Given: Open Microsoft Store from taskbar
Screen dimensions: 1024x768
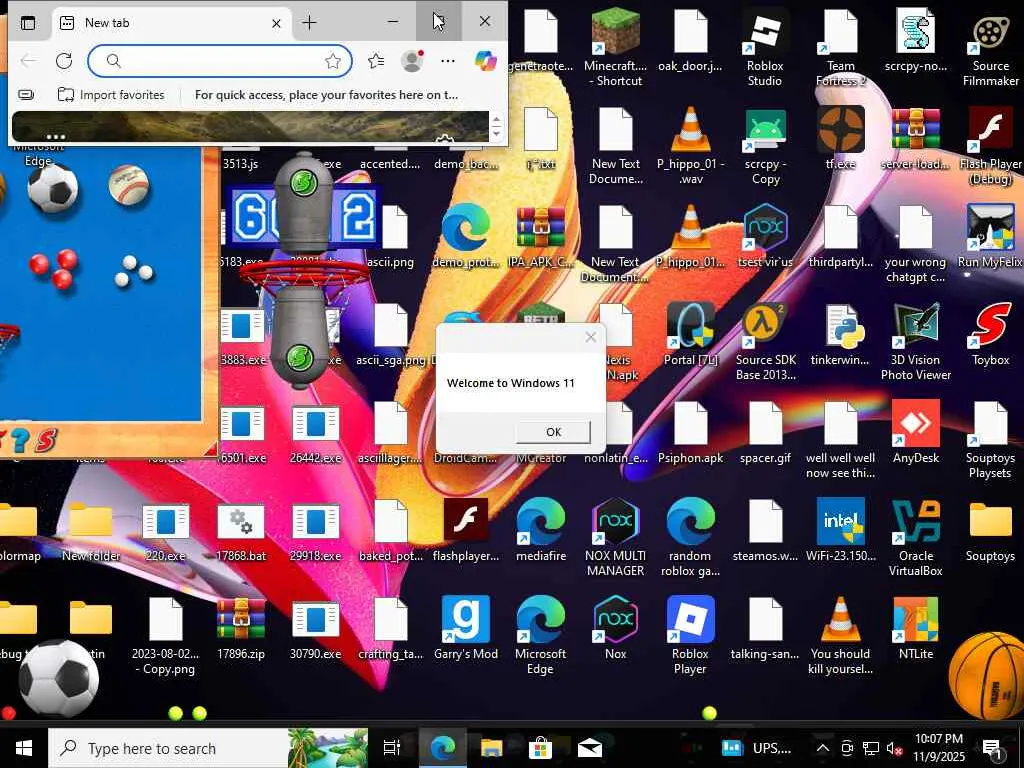Looking at the screenshot, I should tap(540, 748).
